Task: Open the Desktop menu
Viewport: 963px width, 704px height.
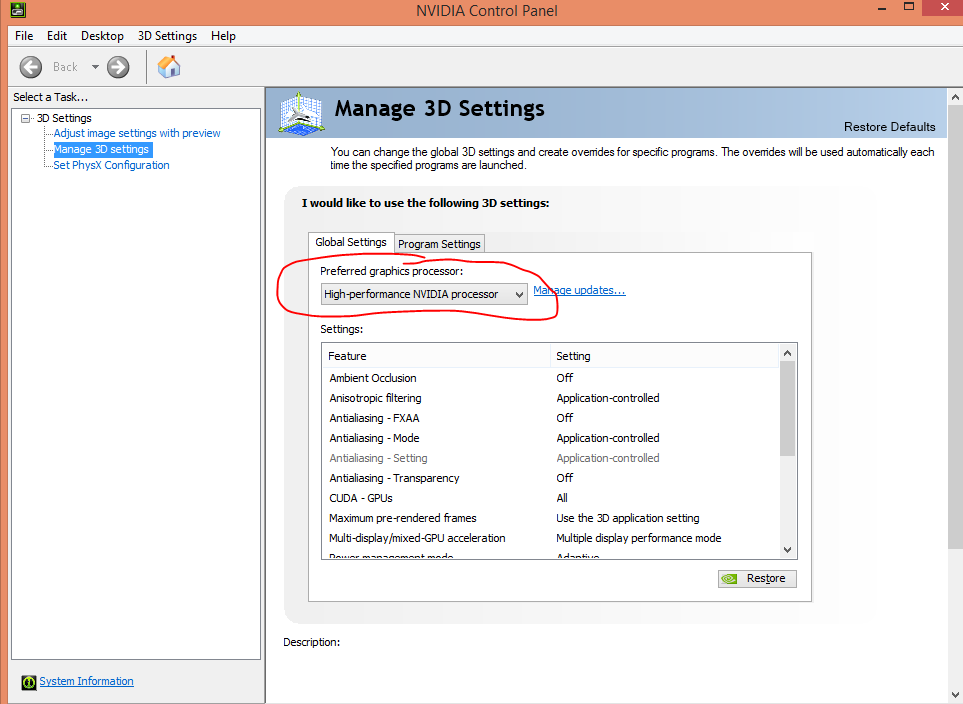Action: [102, 36]
